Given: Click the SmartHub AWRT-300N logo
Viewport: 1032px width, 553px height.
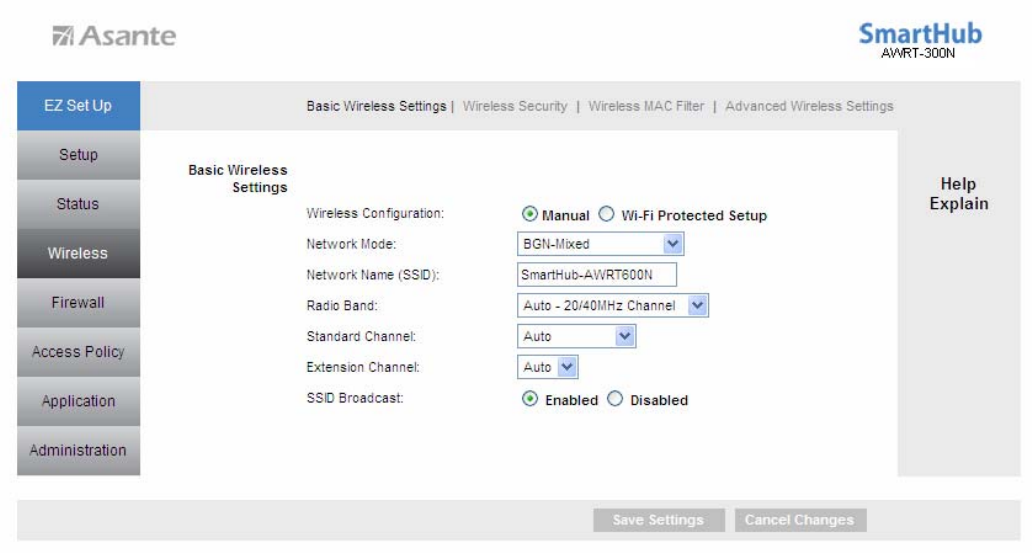Looking at the screenshot, I should [x=919, y=40].
